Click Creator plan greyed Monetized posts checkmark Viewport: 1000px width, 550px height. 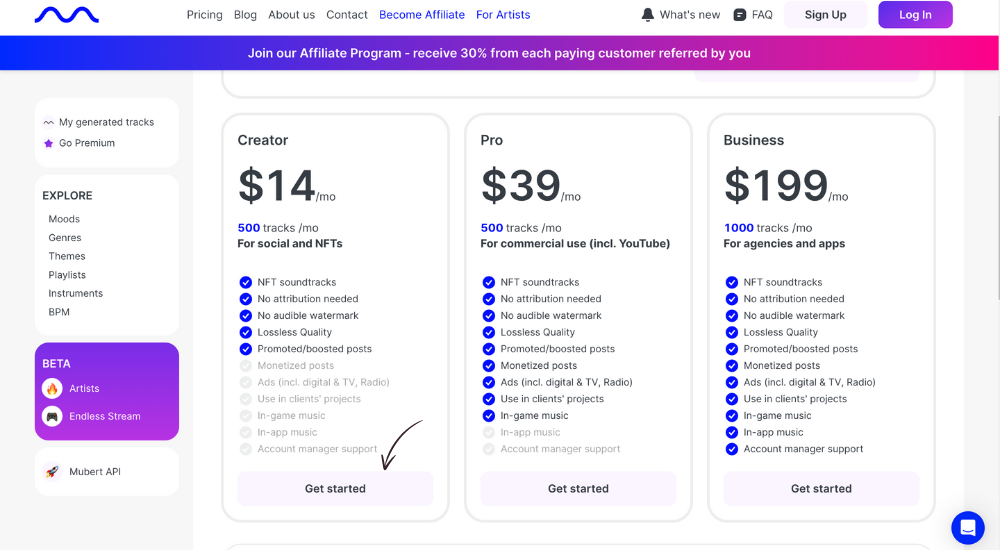(246, 366)
